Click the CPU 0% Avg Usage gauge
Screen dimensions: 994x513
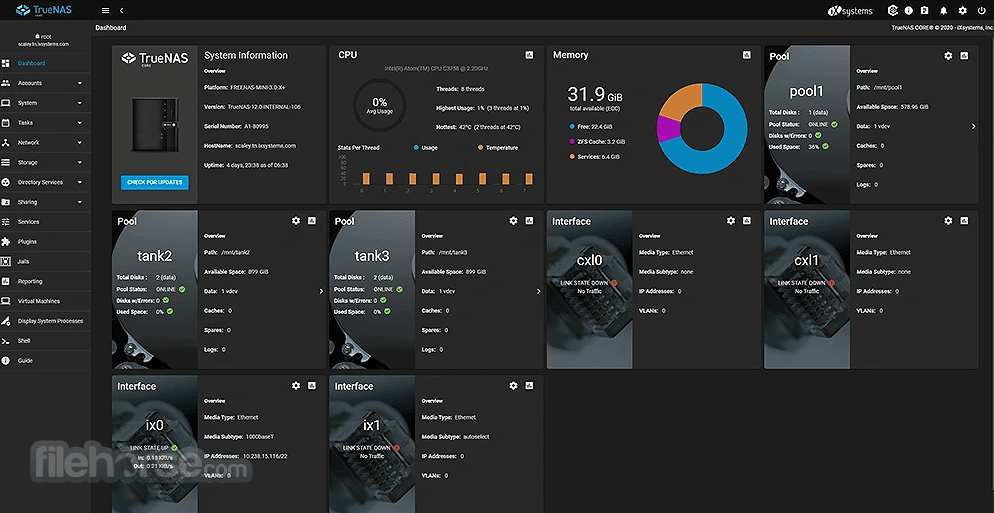click(380, 105)
